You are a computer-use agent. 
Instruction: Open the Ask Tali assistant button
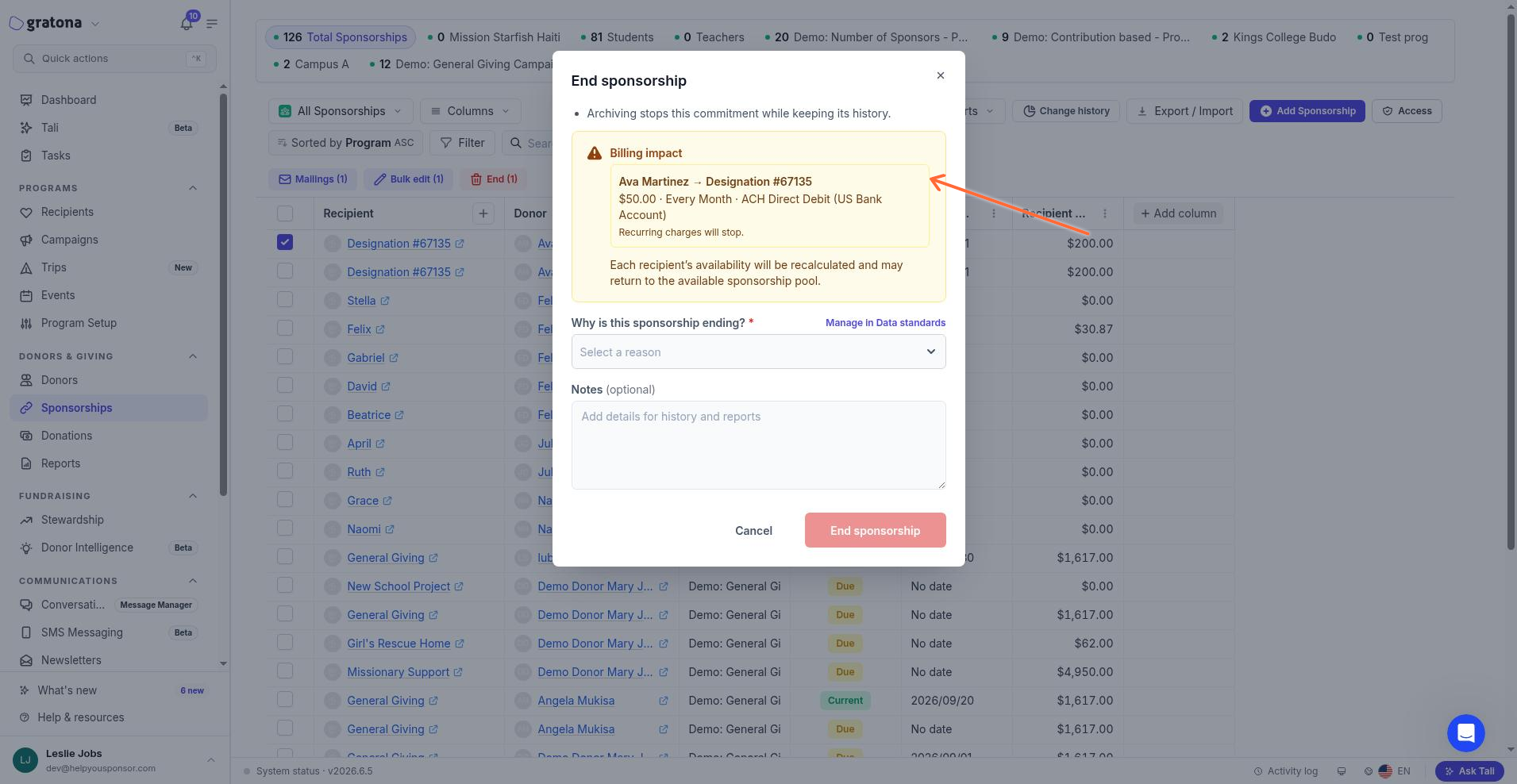tap(1469, 771)
